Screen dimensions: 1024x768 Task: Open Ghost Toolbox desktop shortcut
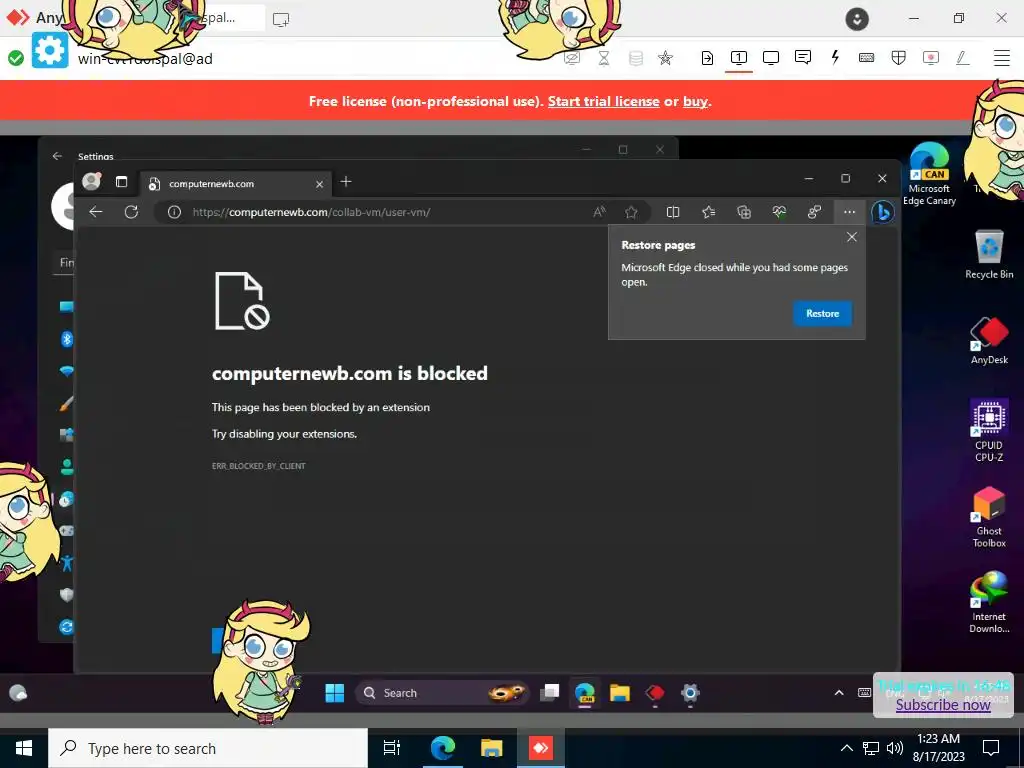pyautogui.click(x=989, y=517)
